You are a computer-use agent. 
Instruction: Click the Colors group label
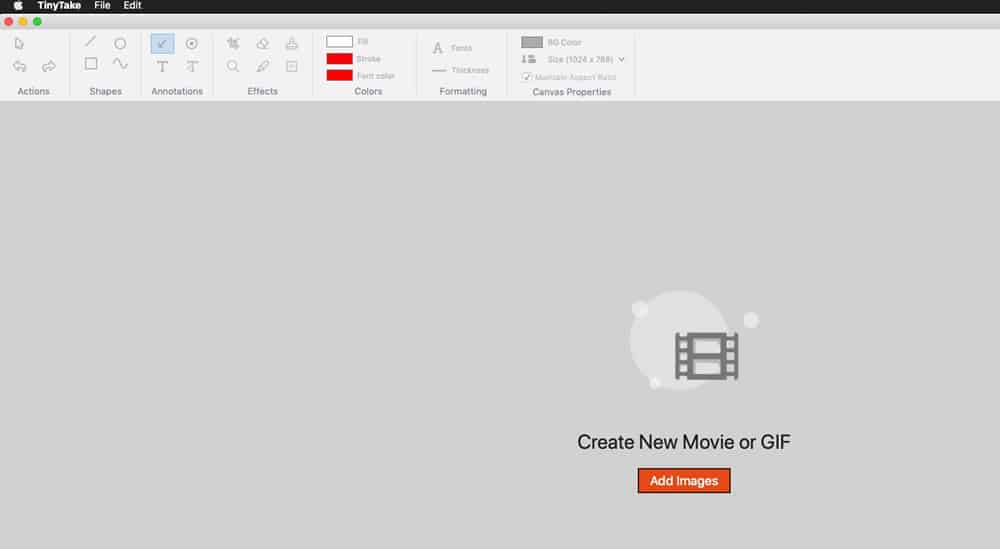pos(369,91)
